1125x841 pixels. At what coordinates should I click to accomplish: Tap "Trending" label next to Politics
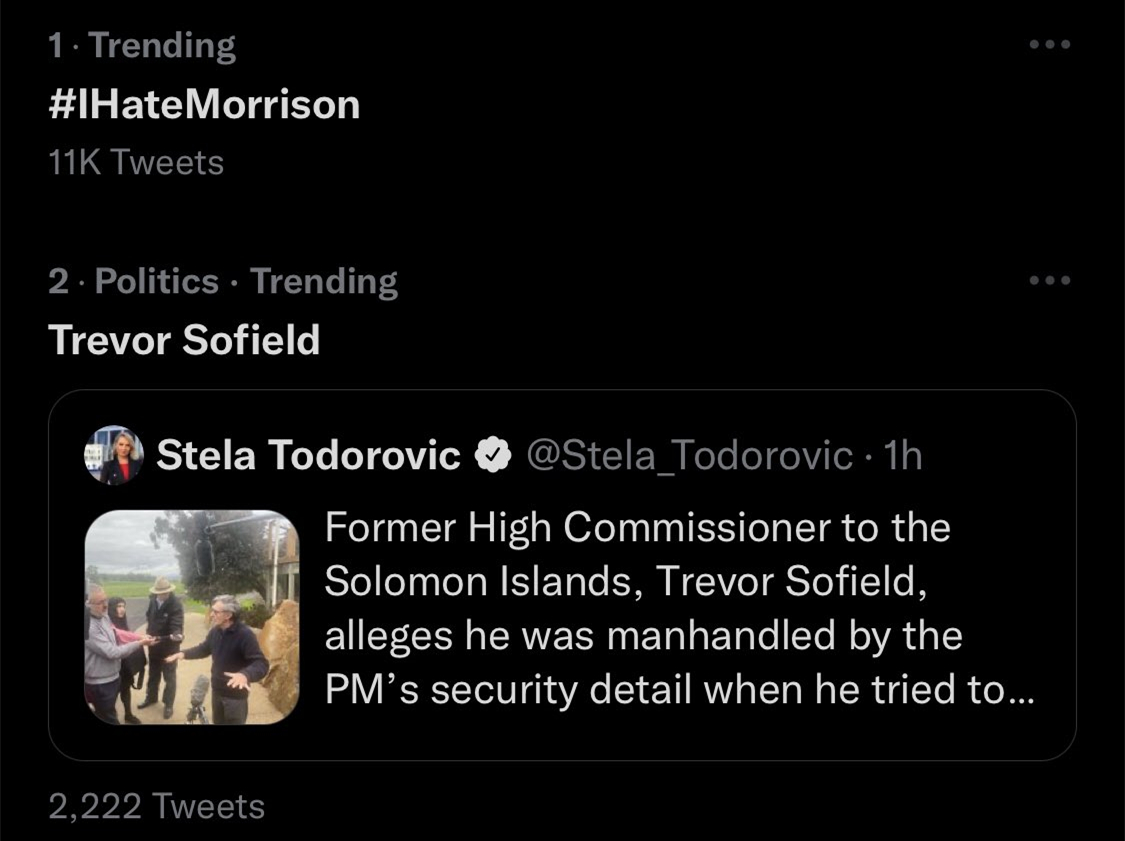point(324,281)
